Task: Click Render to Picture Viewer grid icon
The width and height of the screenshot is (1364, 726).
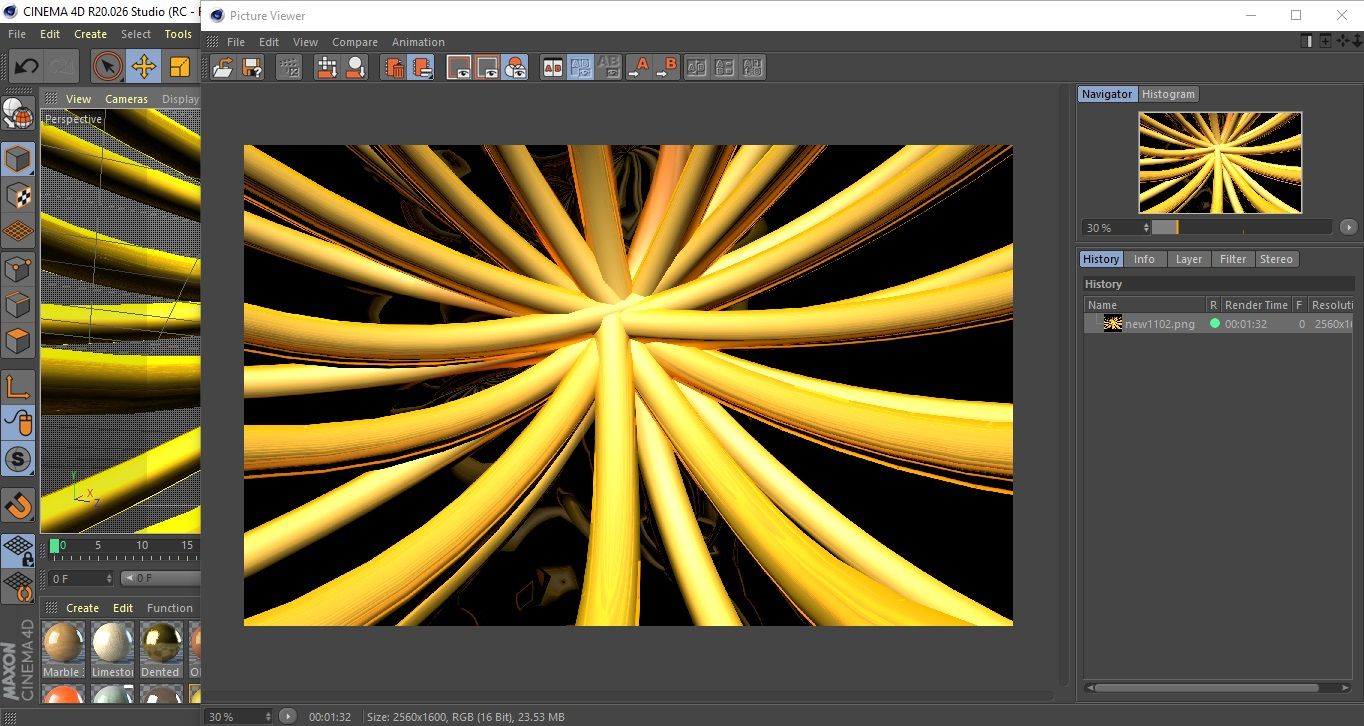Action: 327,67
